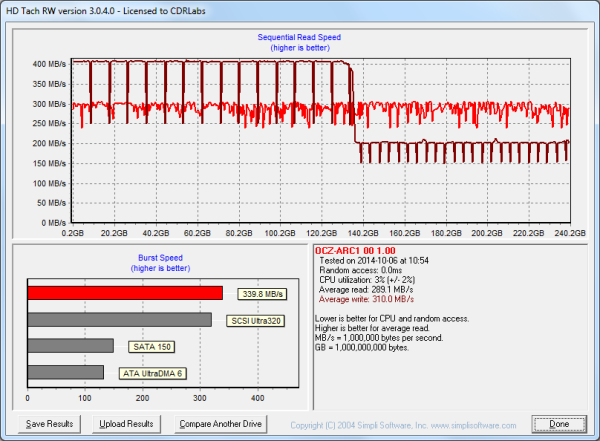Select the 339.8 MB/s burst label

pos(264,294)
